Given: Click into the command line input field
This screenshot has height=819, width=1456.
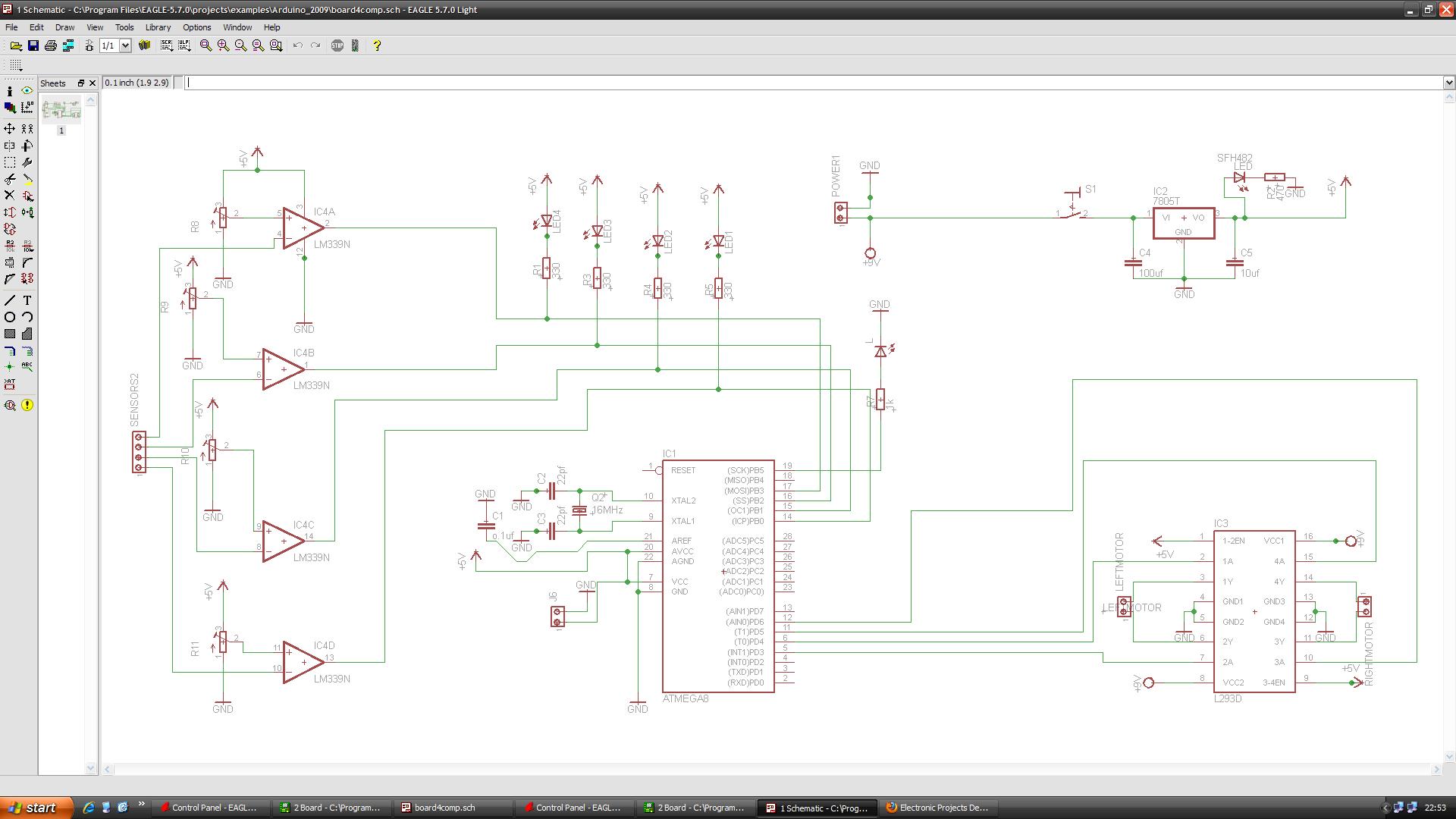Looking at the screenshot, I should click(814, 83).
